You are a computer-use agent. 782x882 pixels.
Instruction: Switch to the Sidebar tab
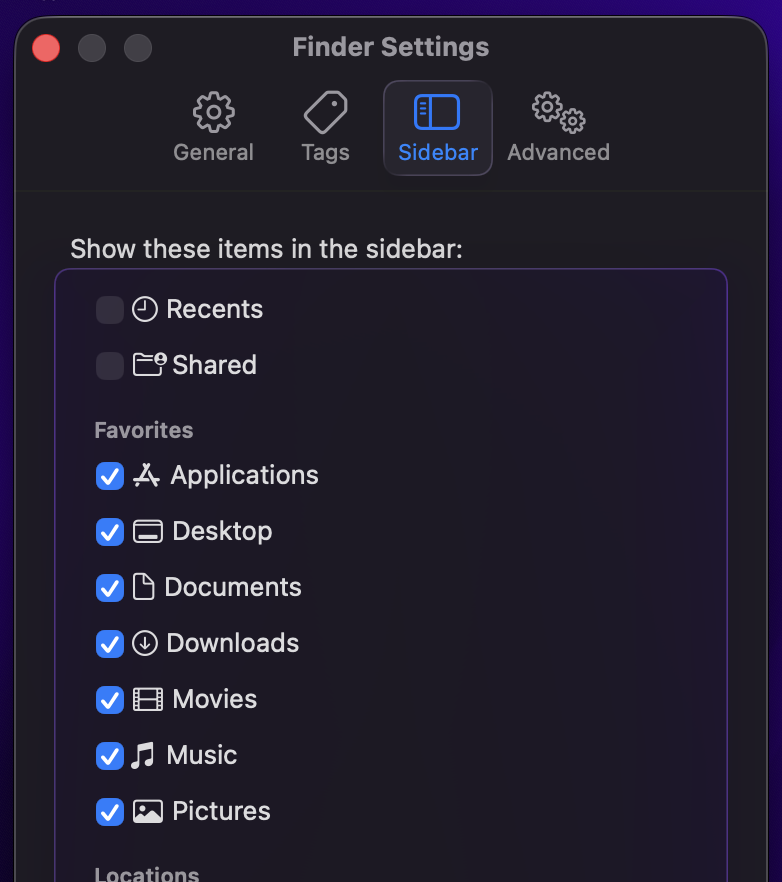pos(438,128)
